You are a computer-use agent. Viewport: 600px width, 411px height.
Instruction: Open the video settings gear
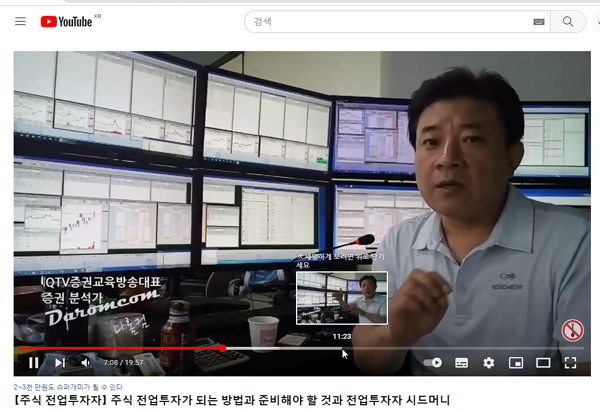click(489, 362)
